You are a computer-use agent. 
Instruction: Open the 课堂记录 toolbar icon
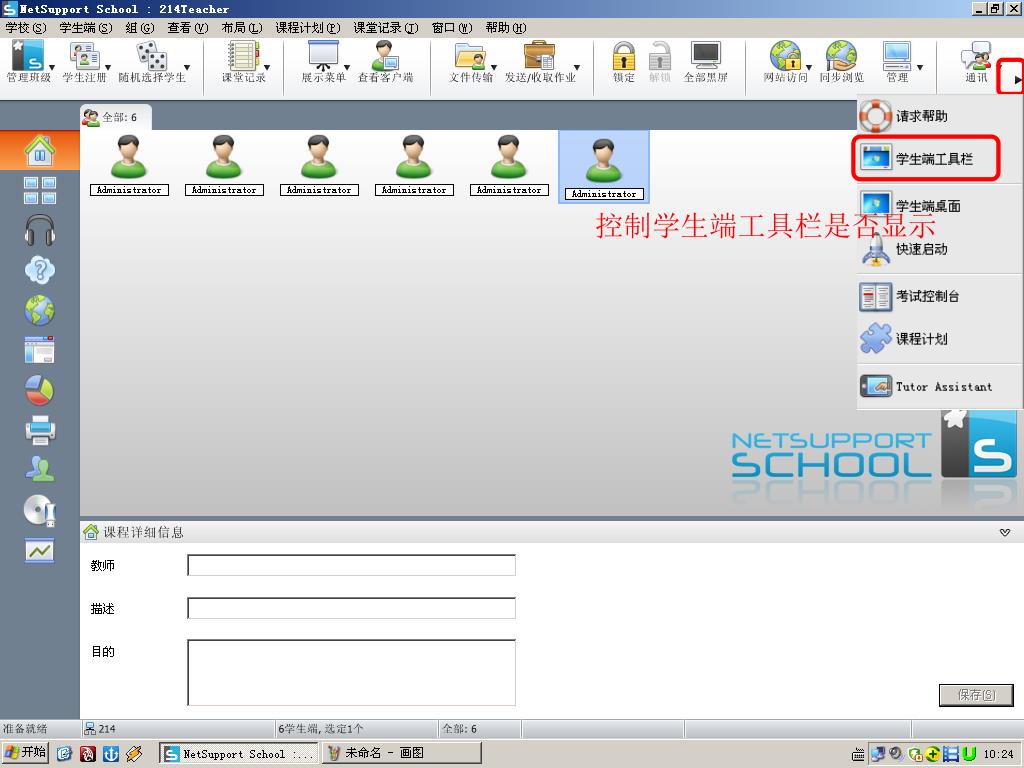[243, 61]
